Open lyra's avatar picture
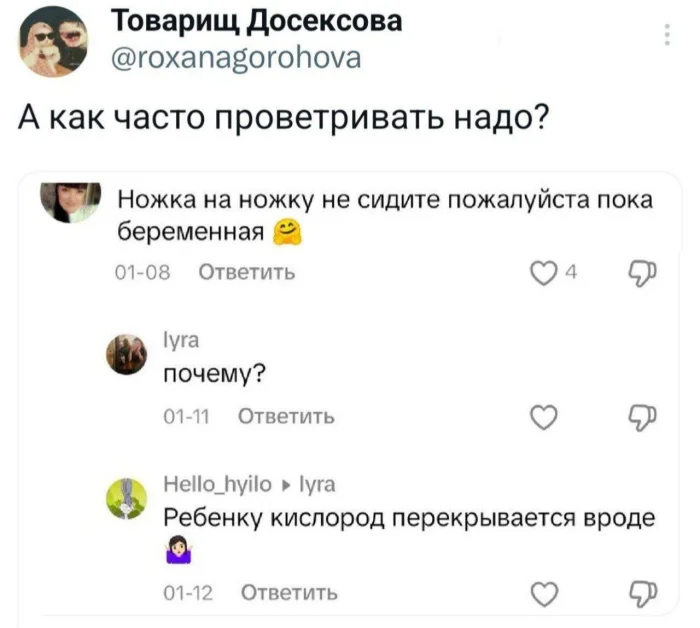This screenshot has height=628, width=700. point(127,353)
